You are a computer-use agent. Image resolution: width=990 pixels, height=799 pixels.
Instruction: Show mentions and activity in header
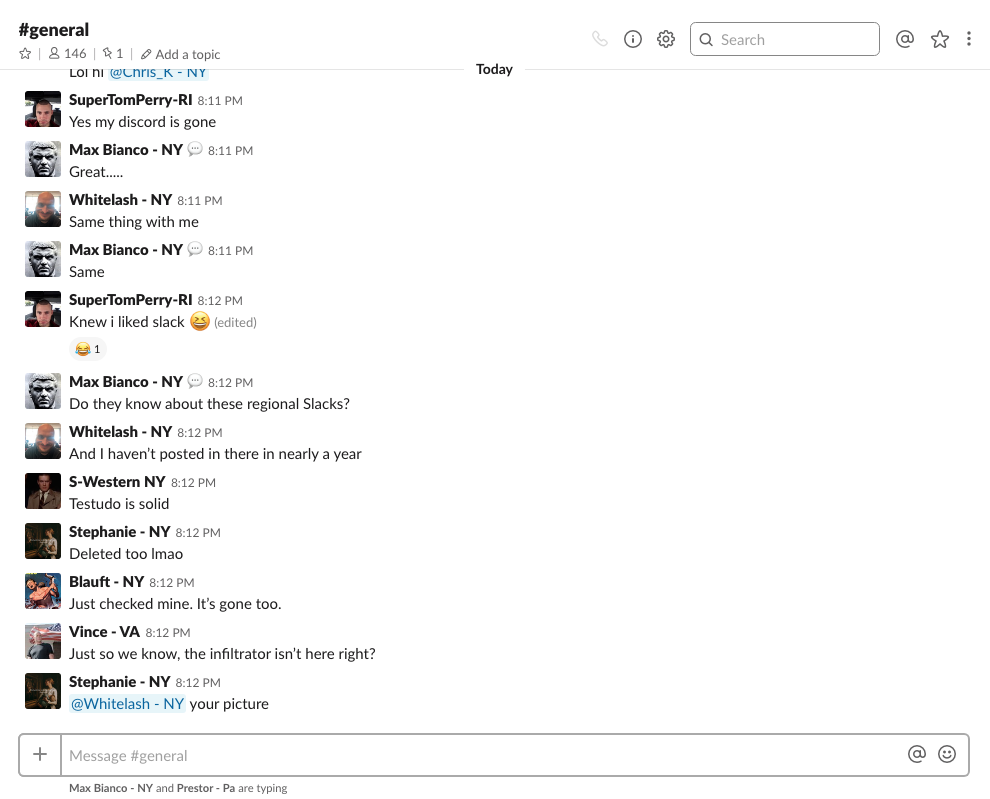(x=904, y=39)
